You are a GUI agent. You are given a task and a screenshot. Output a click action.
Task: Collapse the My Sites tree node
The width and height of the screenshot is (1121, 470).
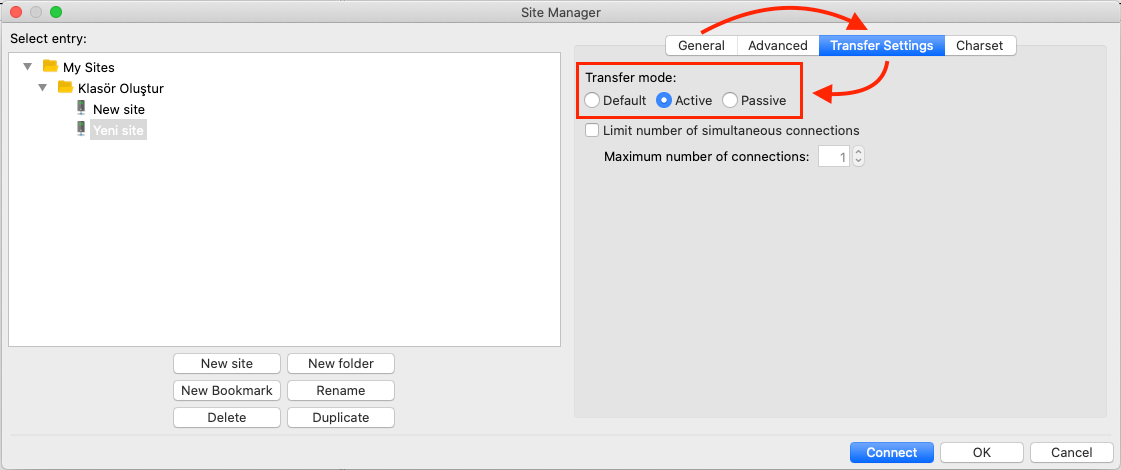[27, 67]
